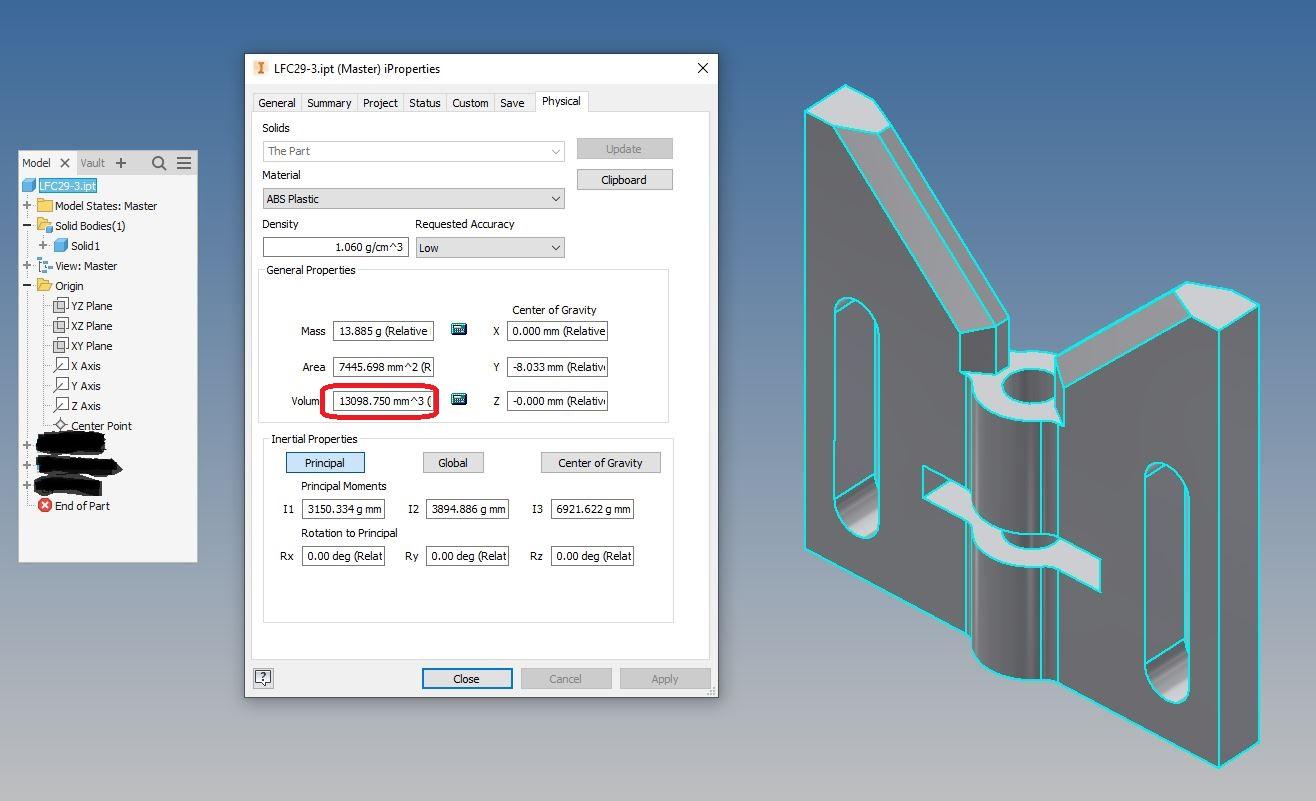
Task: Open search in the Model browser
Action: tap(159, 163)
